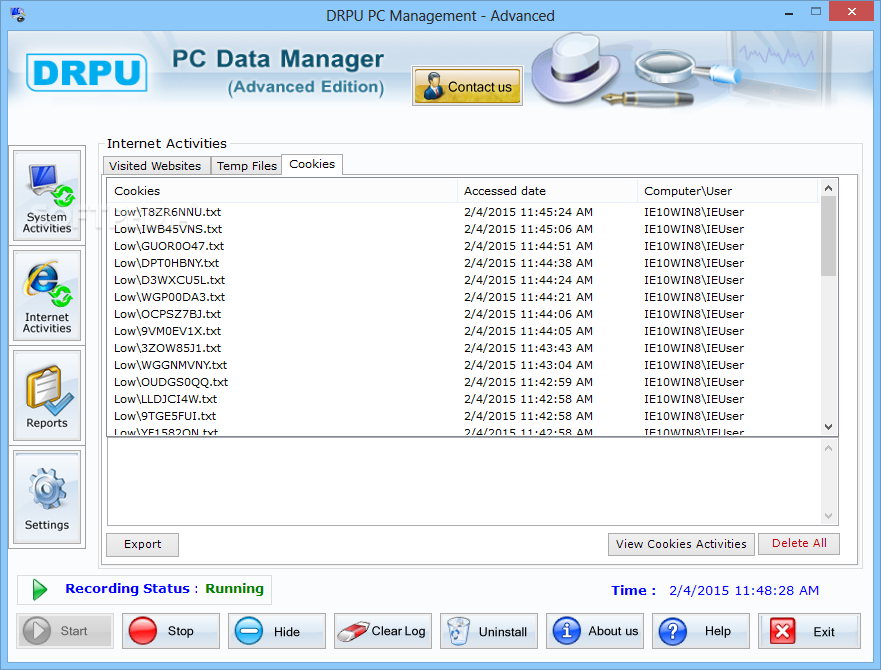Viewport: 881px width, 670px height.
Task: Select the Cookies tab
Action: [312, 164]
